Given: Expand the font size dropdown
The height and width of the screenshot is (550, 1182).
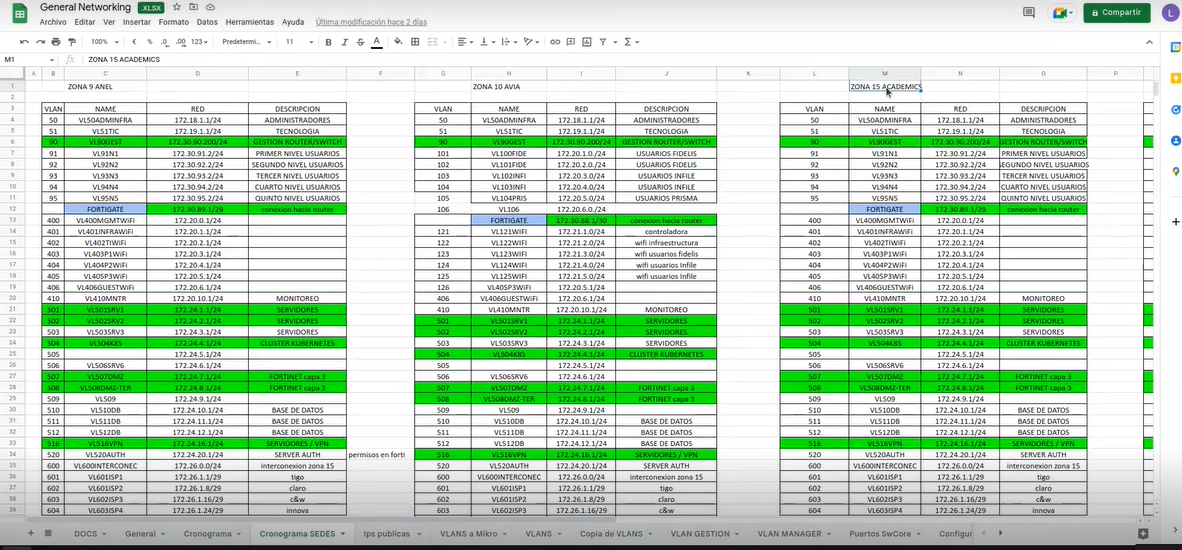Looking at the screenshot, I should 295,42.
